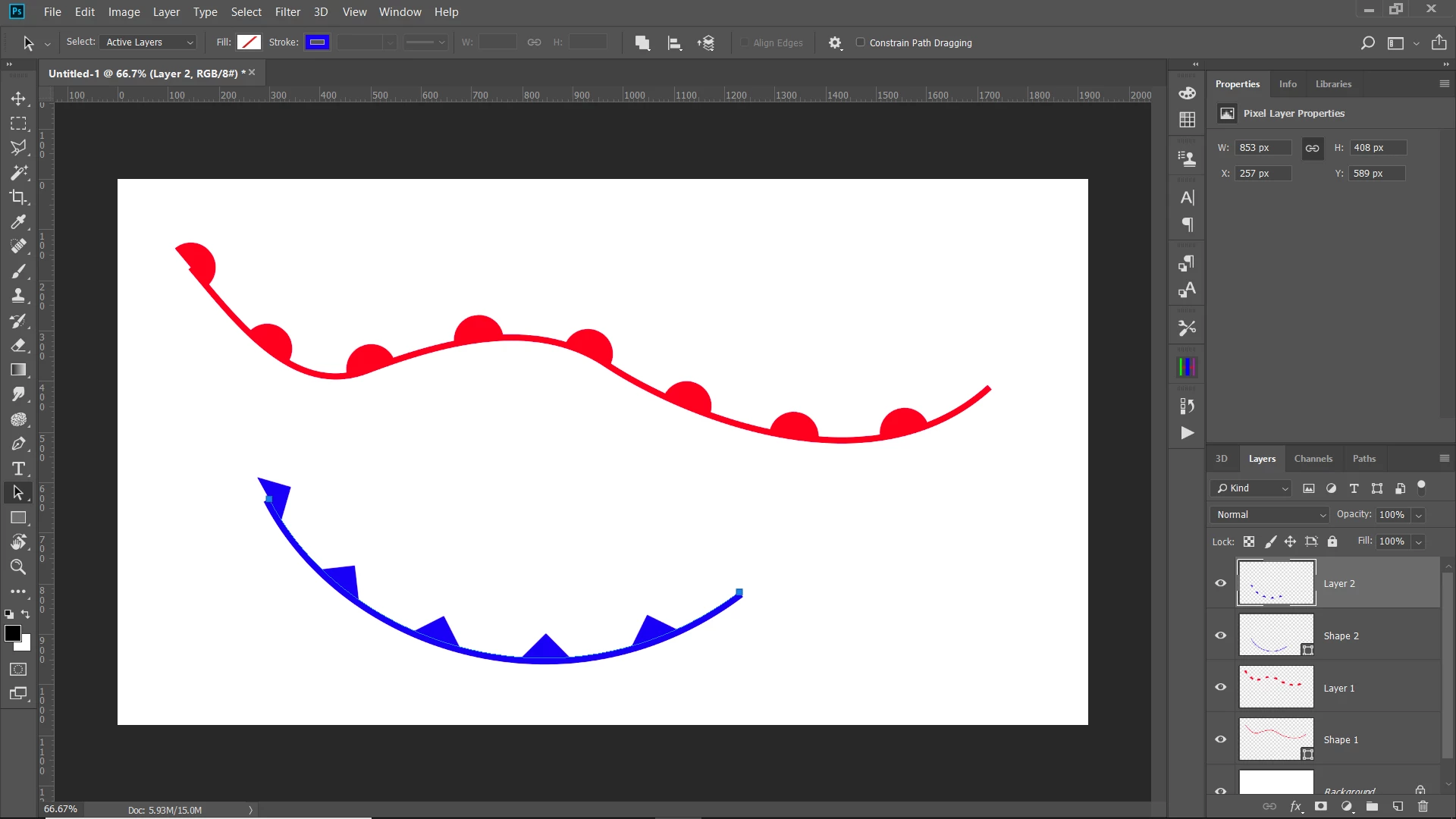Click the blue Stroke color swatch
Image resolution: width=1456 pixels, height=819 pixels.
pyautogui.click(x=317, y=42)
